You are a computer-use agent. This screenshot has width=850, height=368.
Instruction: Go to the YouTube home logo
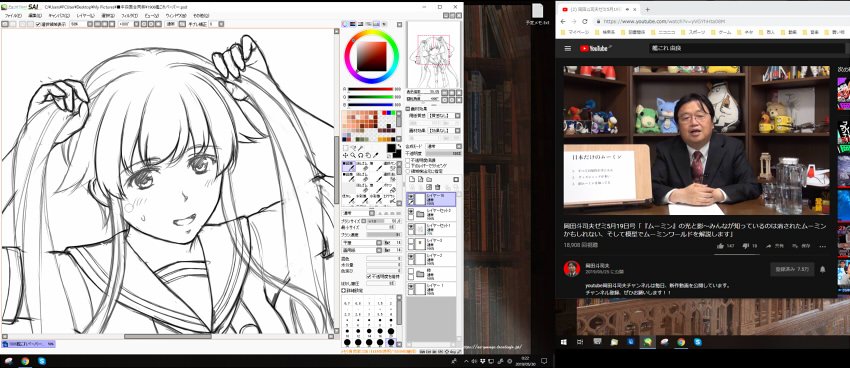click(595, 48)
